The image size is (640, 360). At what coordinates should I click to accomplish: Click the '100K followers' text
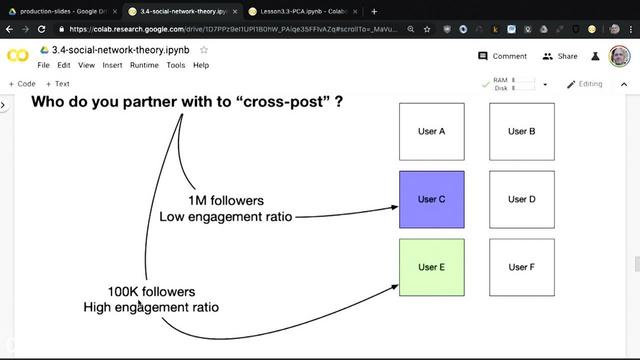tap(151, 291)
